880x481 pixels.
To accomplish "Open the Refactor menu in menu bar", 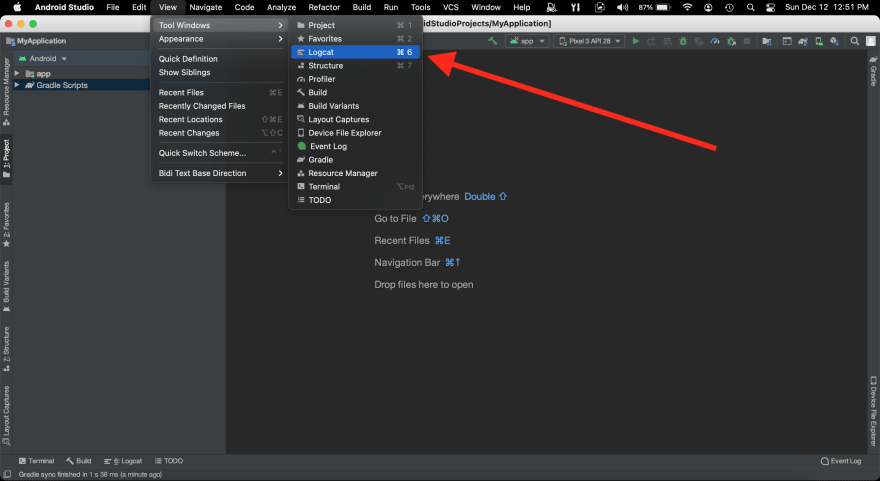I will tap(324, 7).
